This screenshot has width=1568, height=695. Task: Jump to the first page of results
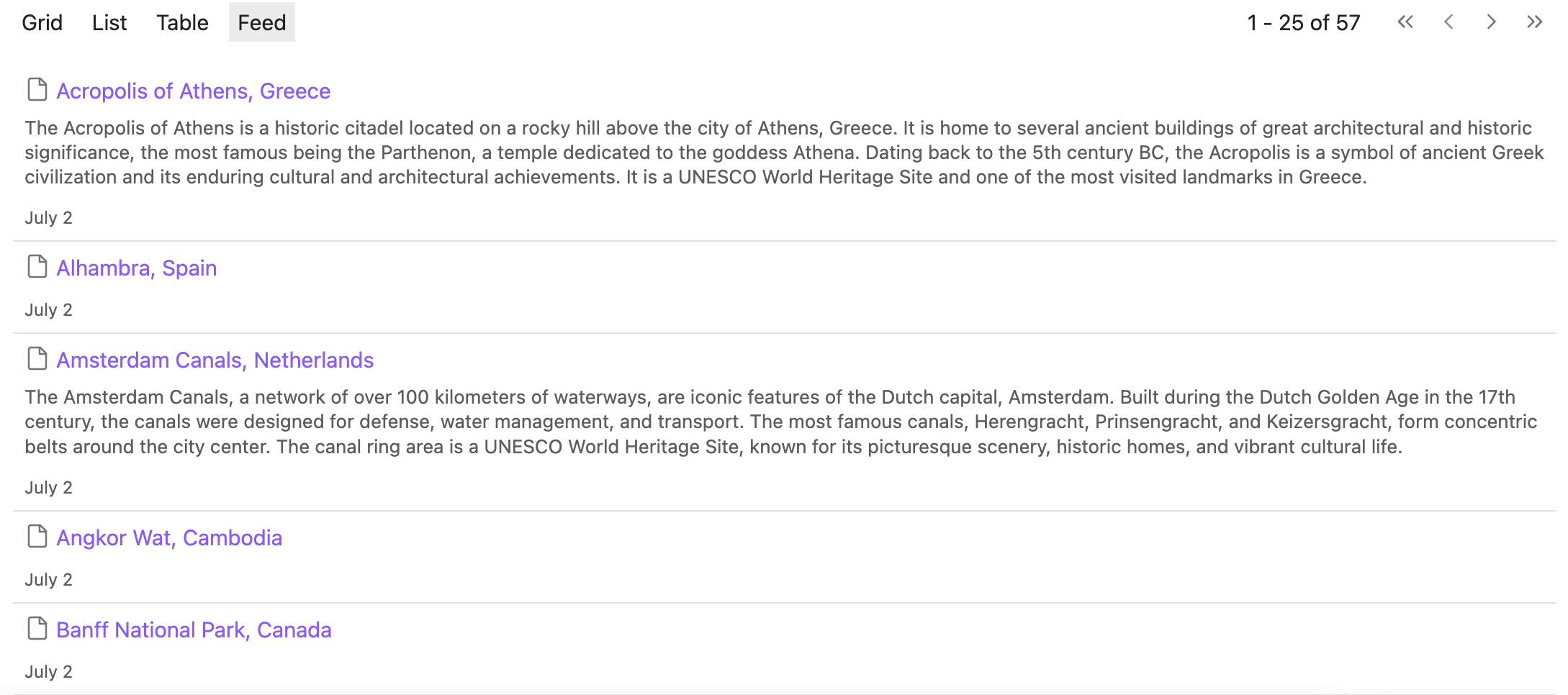[1405, 22]
